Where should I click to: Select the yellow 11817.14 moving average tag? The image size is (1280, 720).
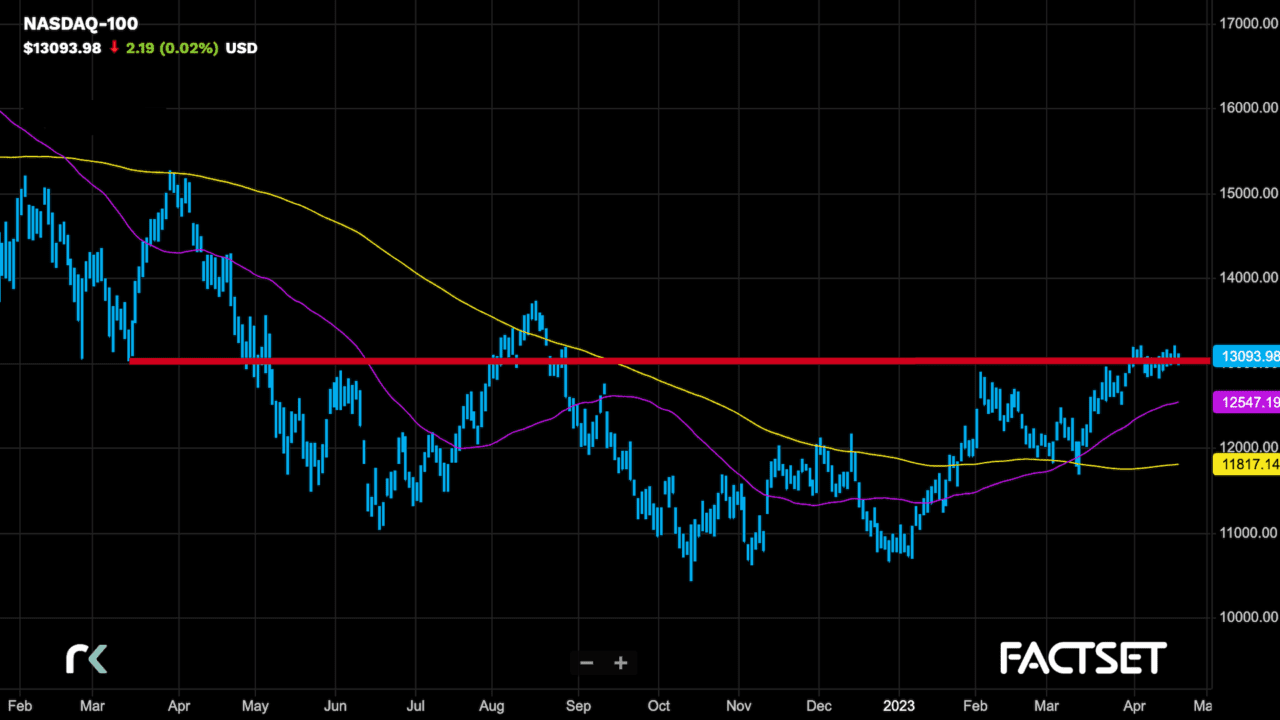pos(1245,464)
